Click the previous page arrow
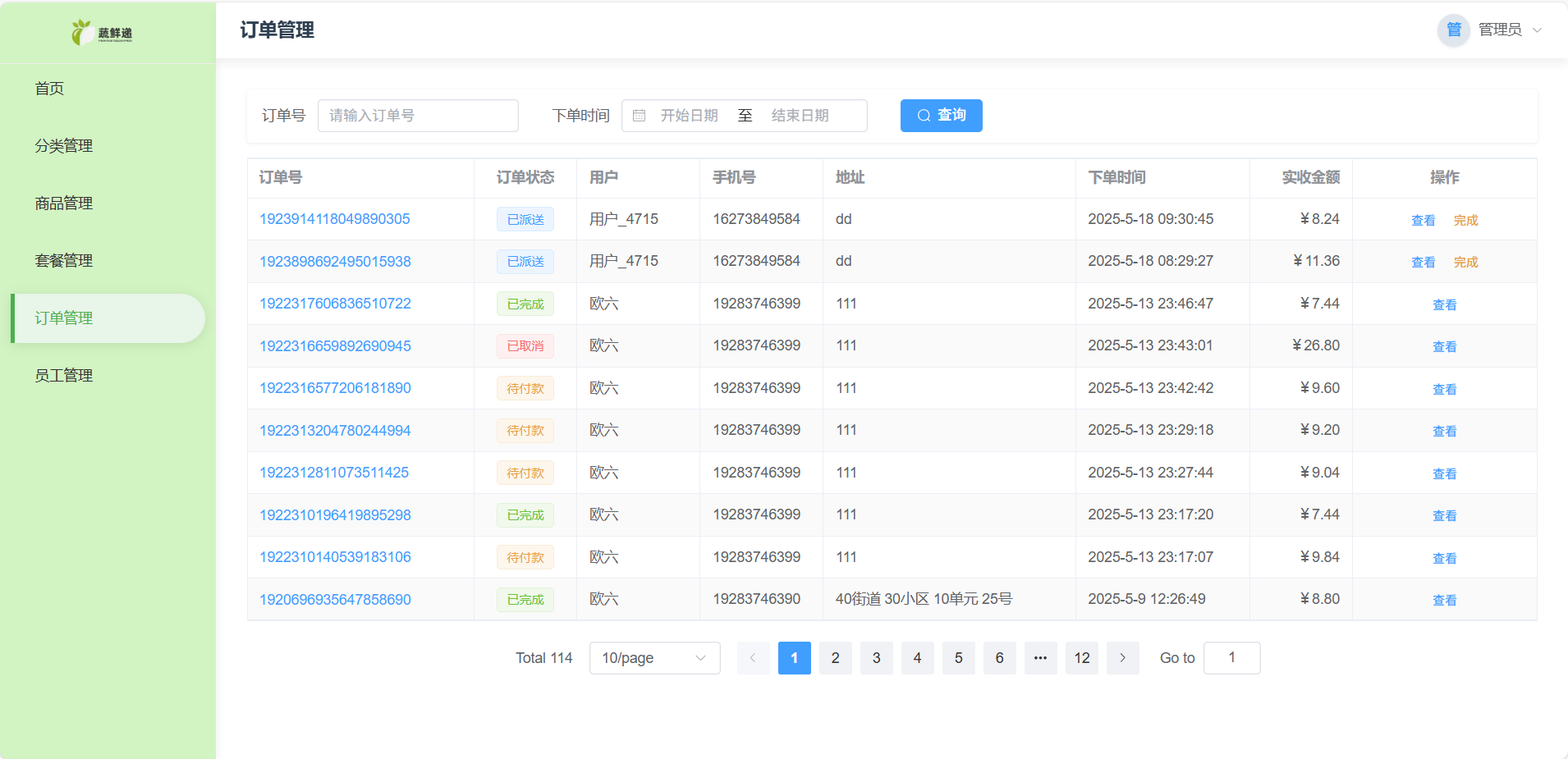 (x=753, y=658)
